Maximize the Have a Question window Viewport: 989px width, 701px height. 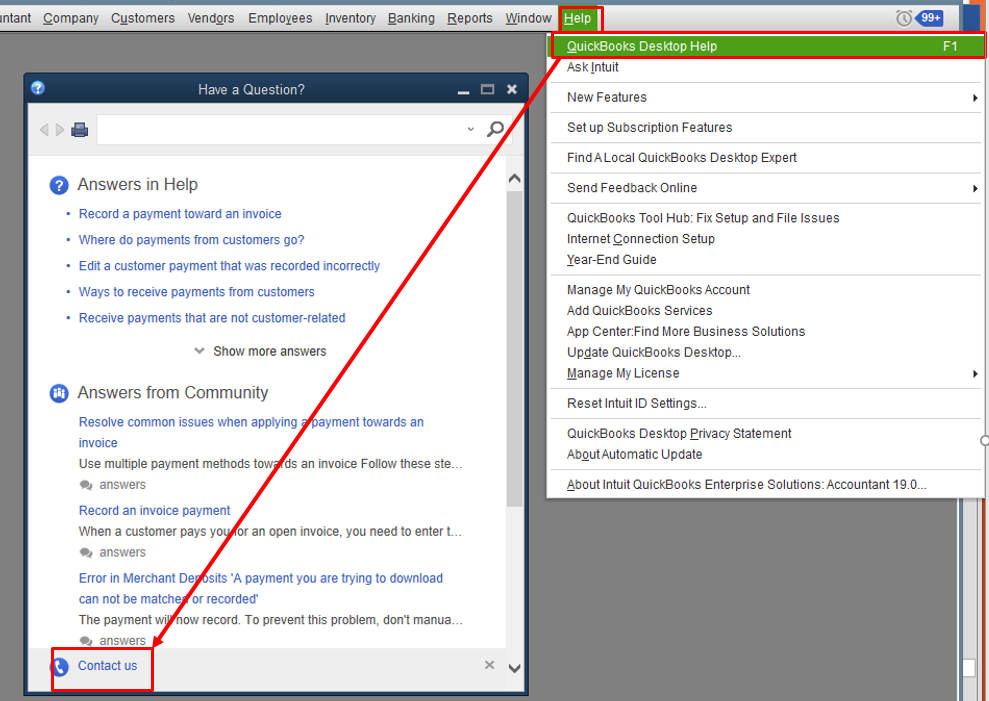488,90
